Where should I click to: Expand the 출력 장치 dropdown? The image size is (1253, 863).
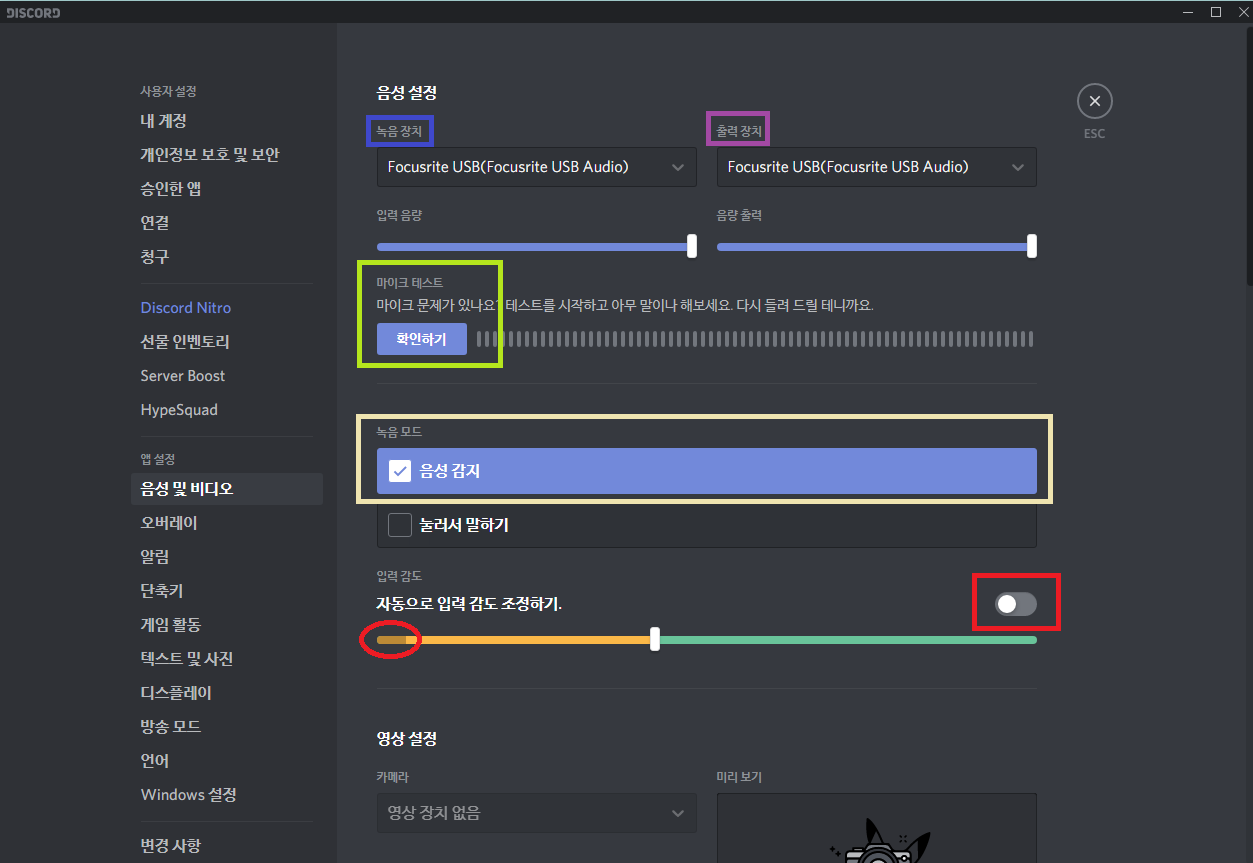tap(876, 166)
